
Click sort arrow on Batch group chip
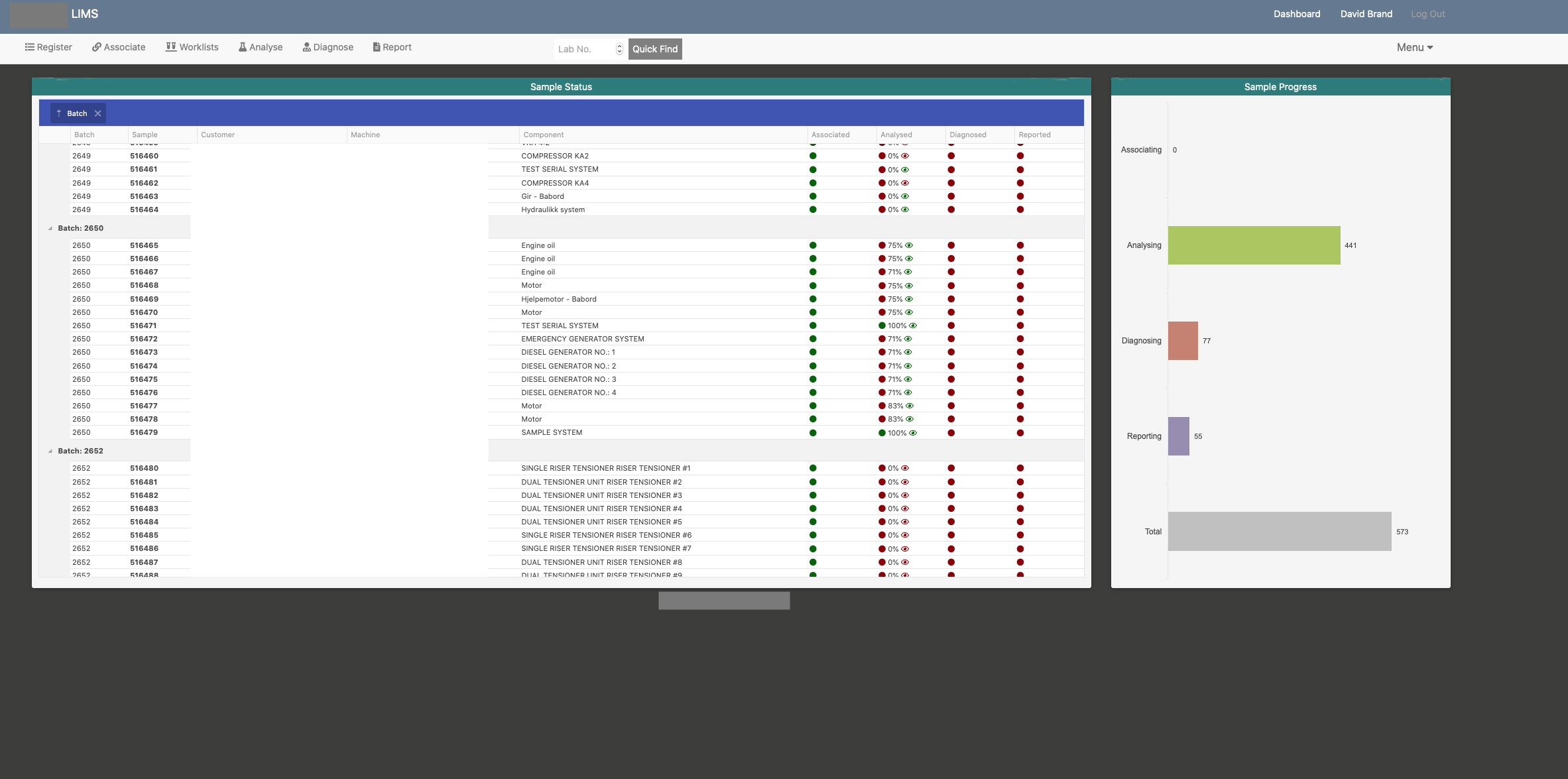click(x=59, y=113)
